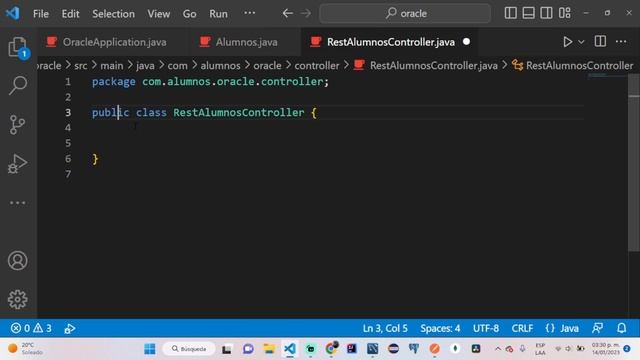
Task: Open Customize Layout options
Action: pos(565,13)
